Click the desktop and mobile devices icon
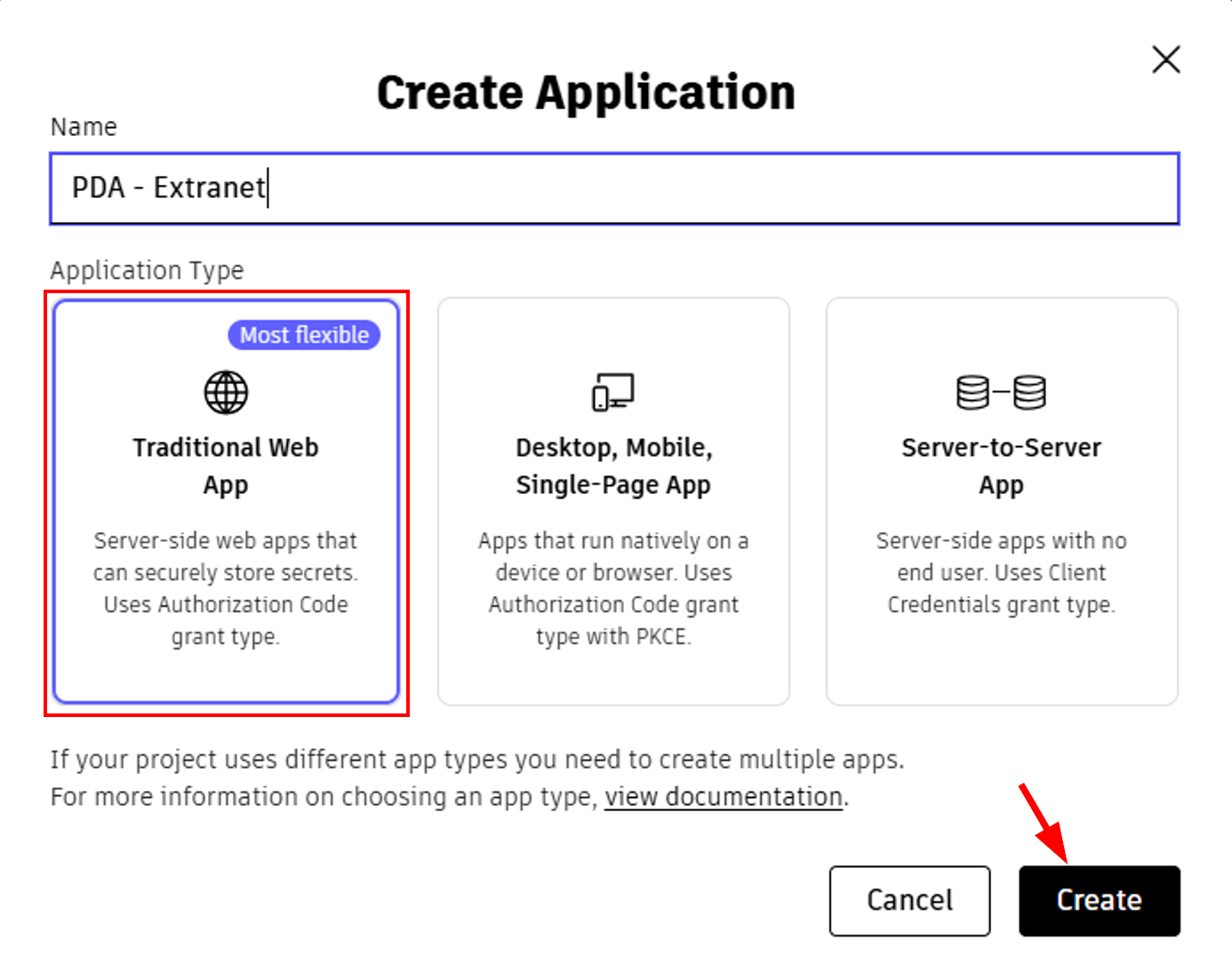1232x972 pixels. point(613,392)
